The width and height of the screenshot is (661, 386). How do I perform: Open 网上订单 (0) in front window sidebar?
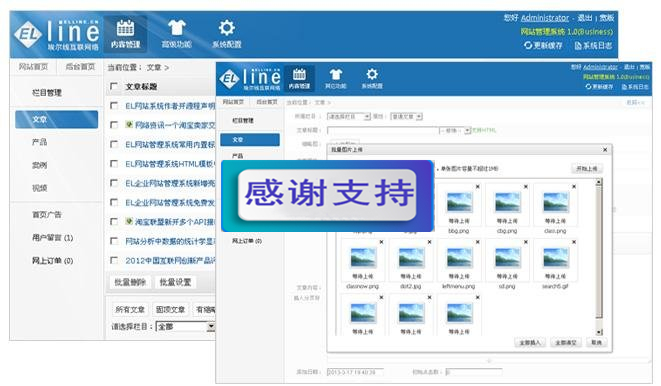247,241
